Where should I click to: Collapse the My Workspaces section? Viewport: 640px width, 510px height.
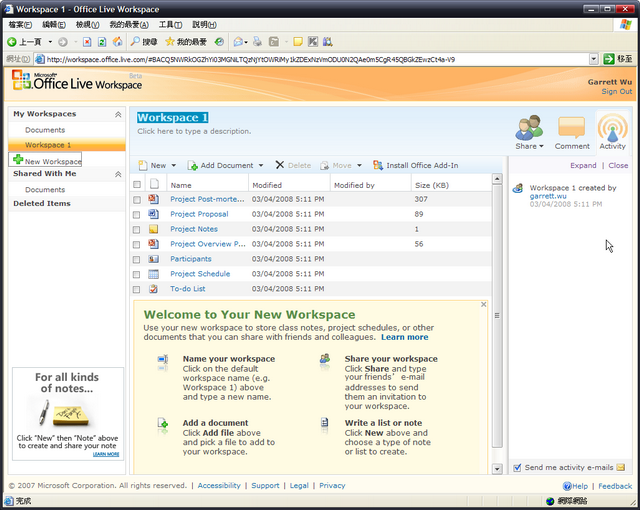(118, 114)
